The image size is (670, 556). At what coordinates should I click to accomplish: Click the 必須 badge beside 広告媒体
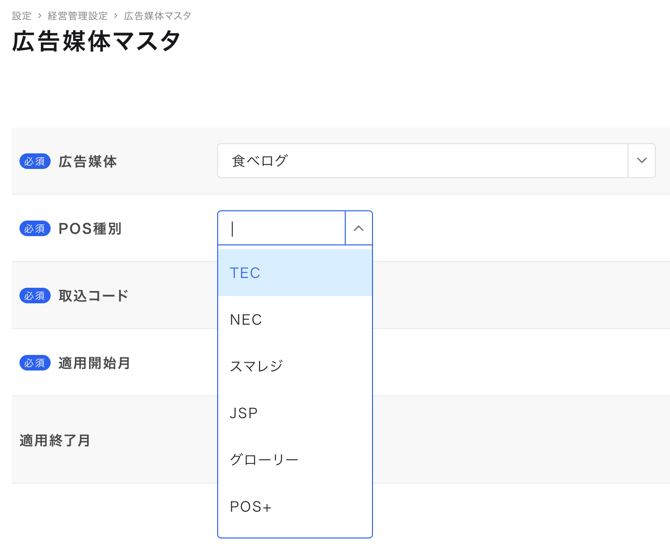point(35,162)
